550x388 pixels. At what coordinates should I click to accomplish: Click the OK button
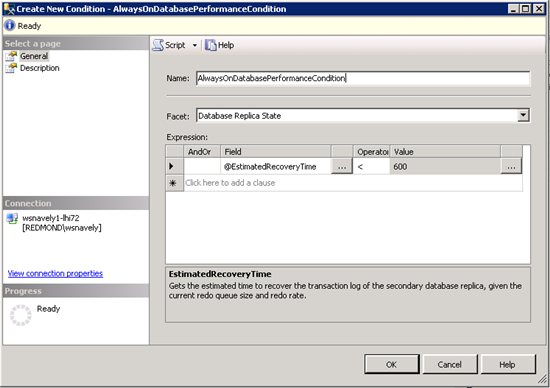tap(391, 364)
